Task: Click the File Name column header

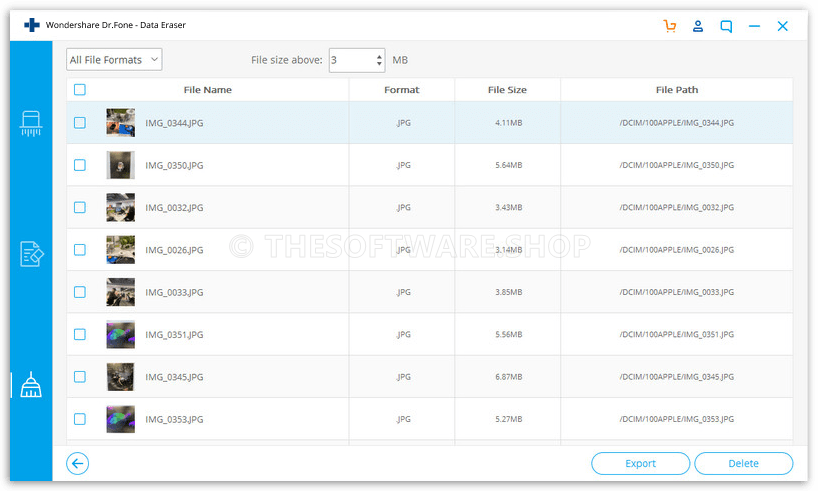Action: tap(208, 90)
